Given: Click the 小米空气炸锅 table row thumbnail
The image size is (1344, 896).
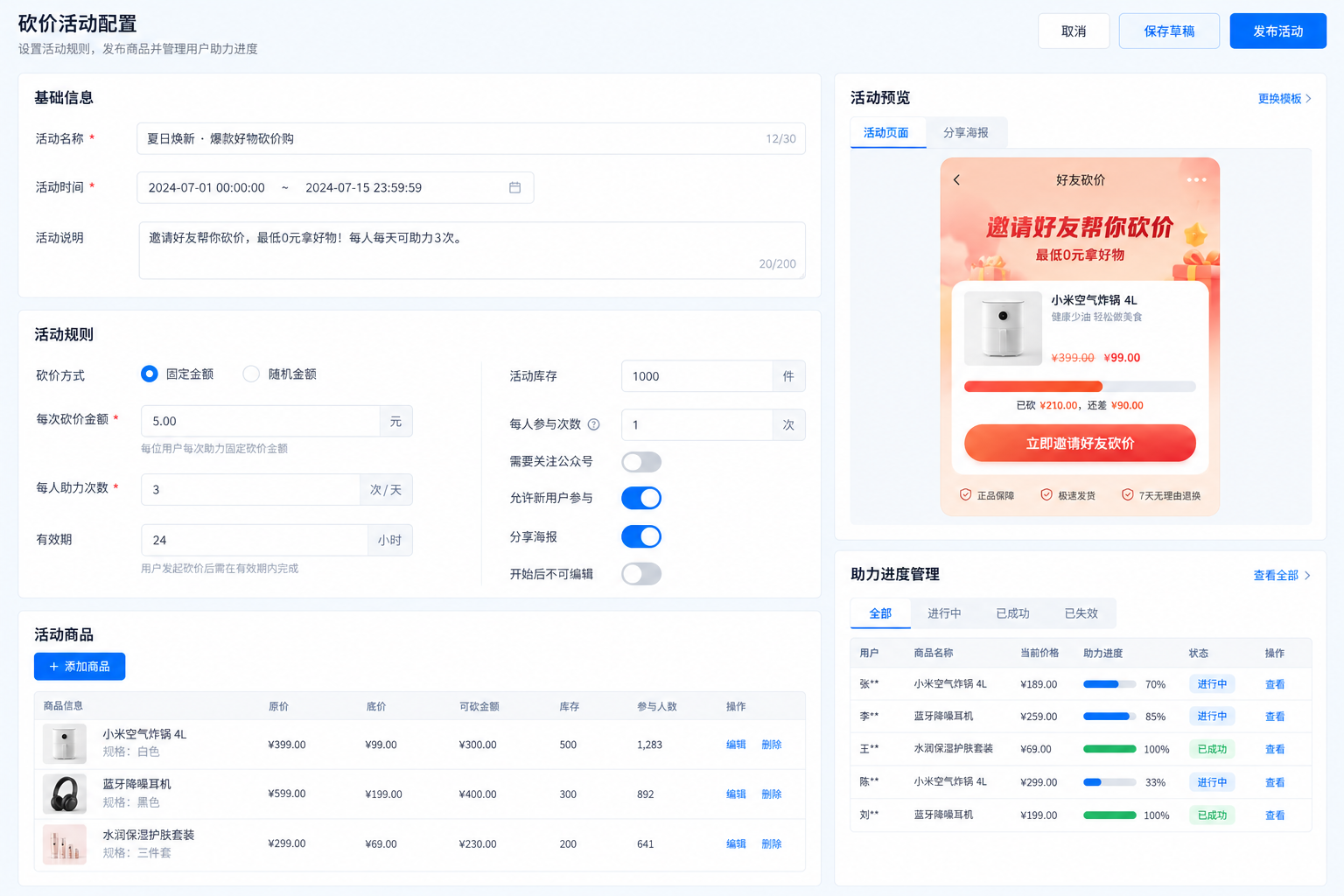Looking at the screenshot, I should 65,744.
